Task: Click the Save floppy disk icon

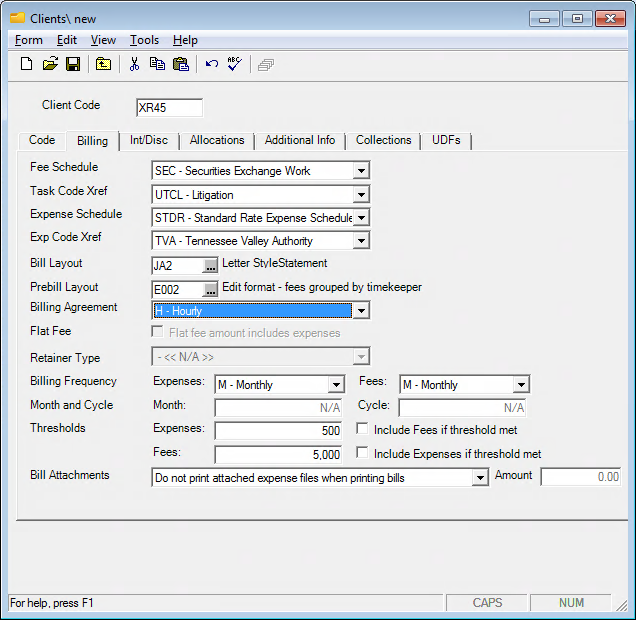Action: (73, 64)
